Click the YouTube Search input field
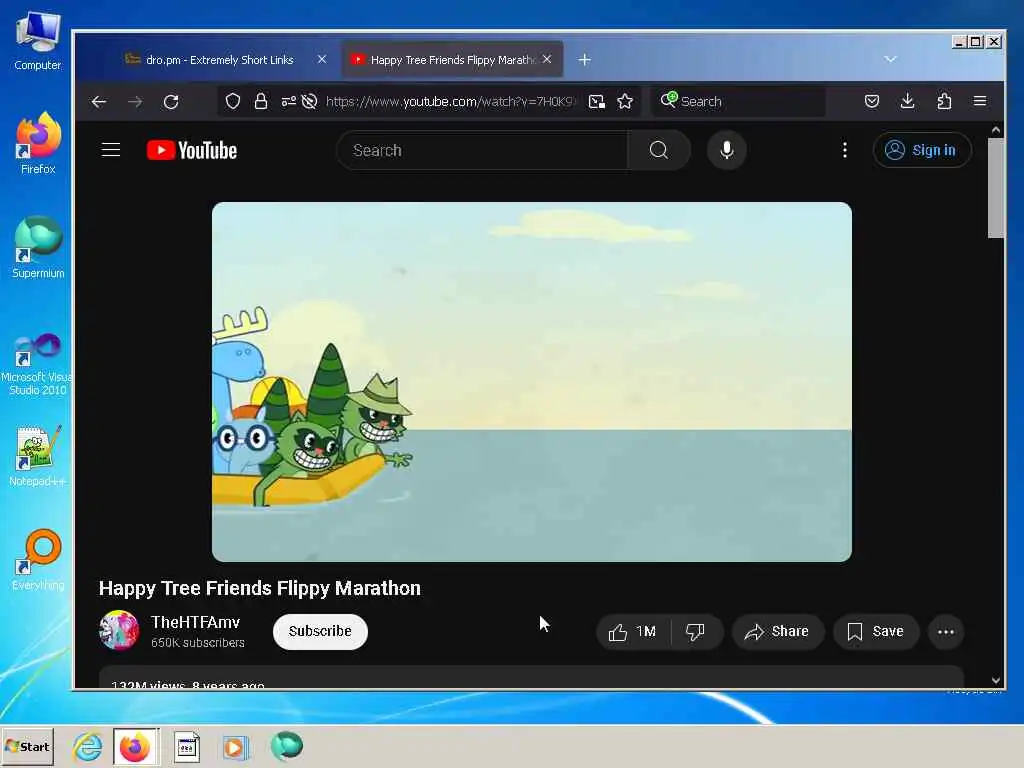Screen dimensions: 1024x768 click(483, 150)
